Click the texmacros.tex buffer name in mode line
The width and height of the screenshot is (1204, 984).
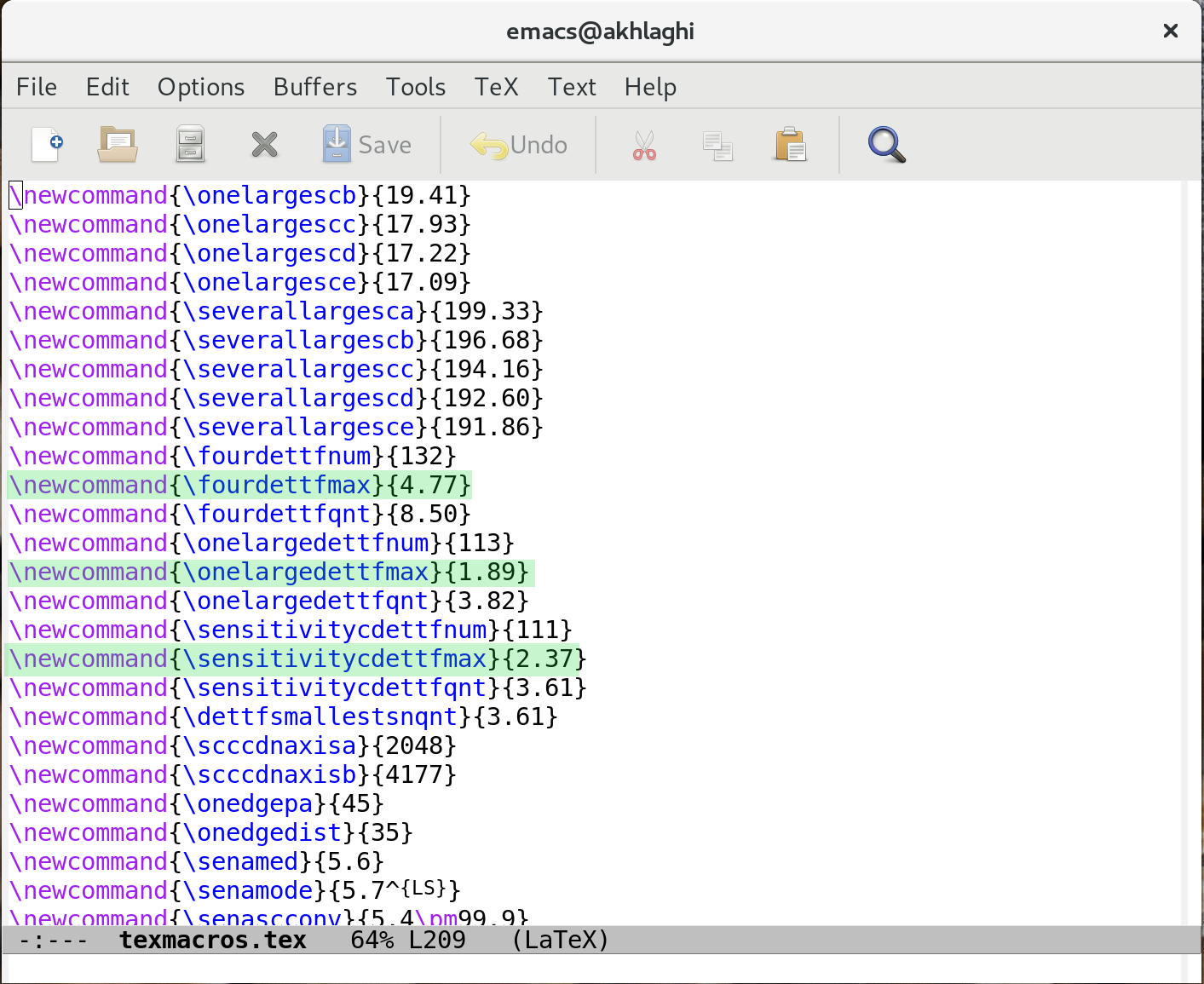212,940
